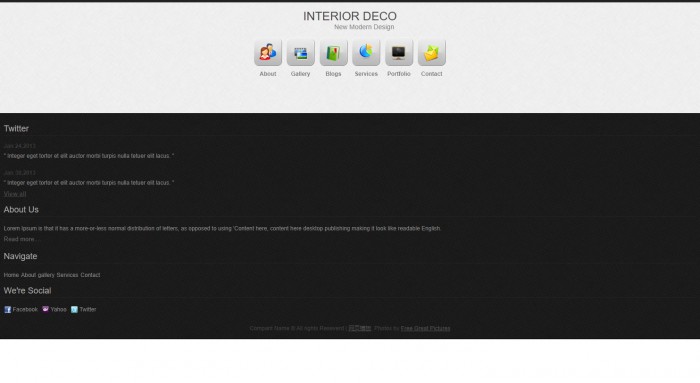Open the Portfolio monitor icon

point(399,52)
